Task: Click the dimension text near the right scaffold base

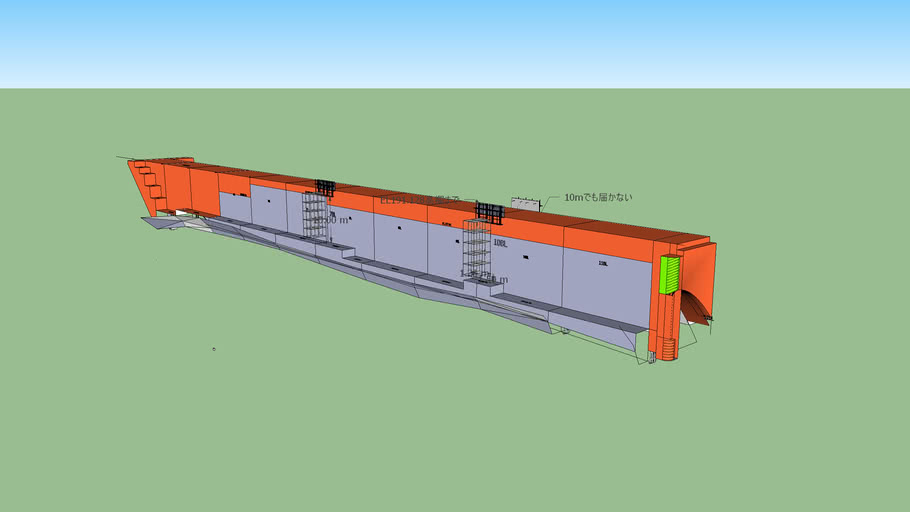Action: click(x=483, y=277)
